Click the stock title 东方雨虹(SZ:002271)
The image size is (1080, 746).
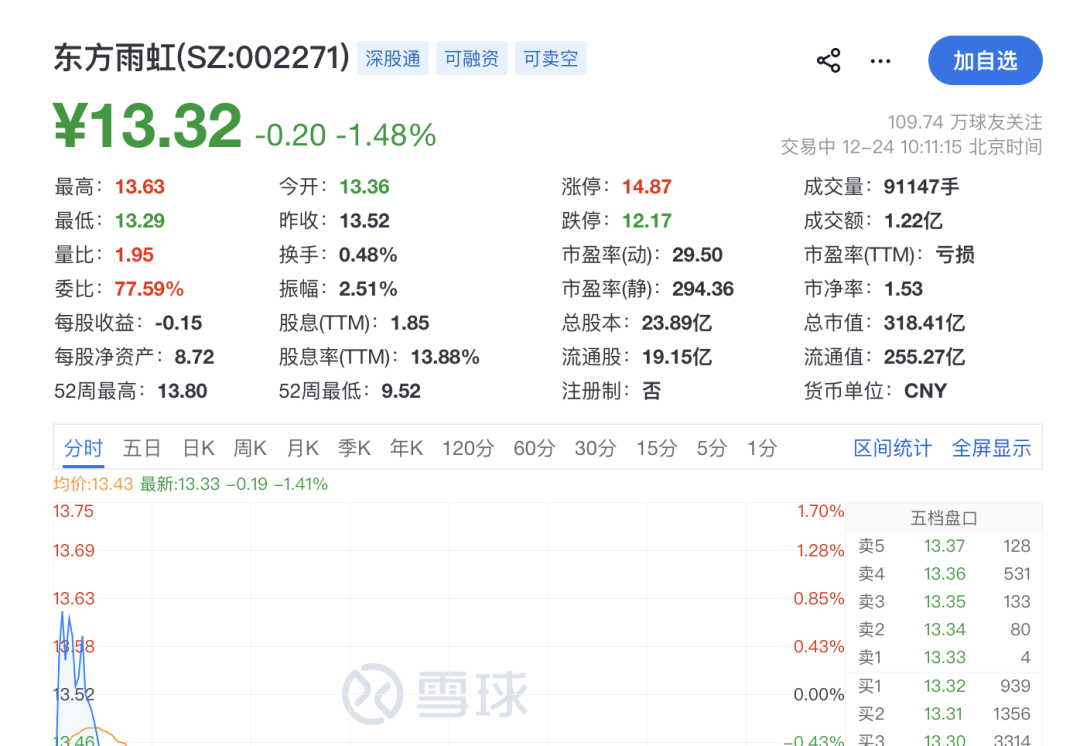pyautogui.click(x=202, y=58)
